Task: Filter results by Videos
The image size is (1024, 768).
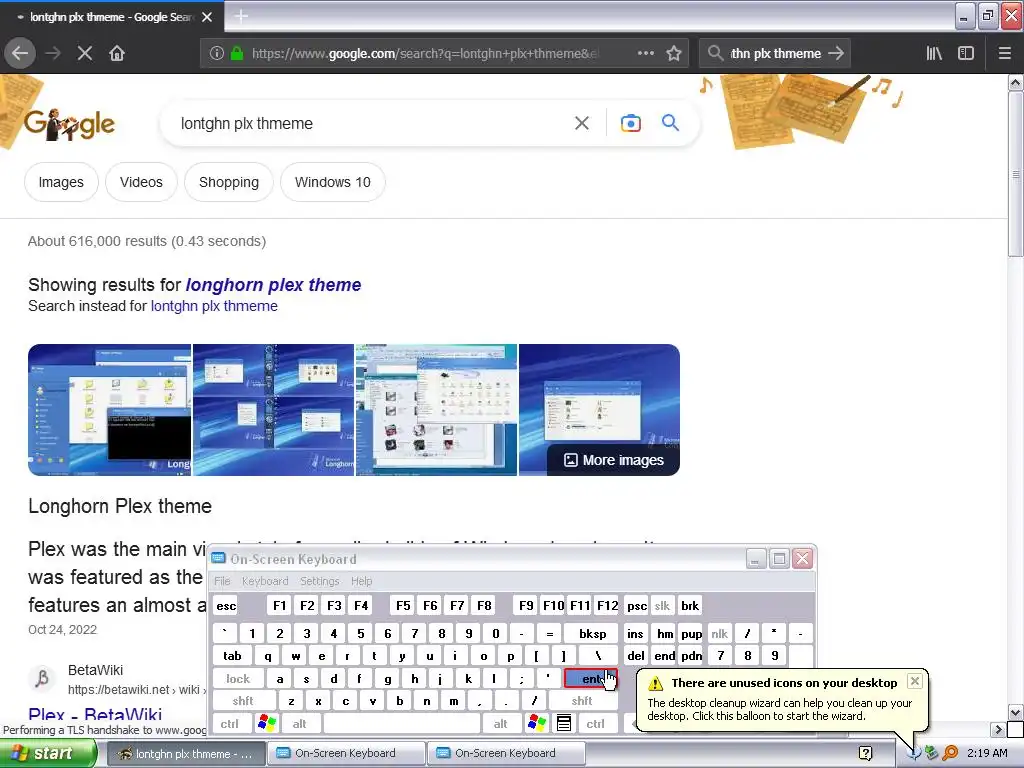Action: click(x=141, y=182)
